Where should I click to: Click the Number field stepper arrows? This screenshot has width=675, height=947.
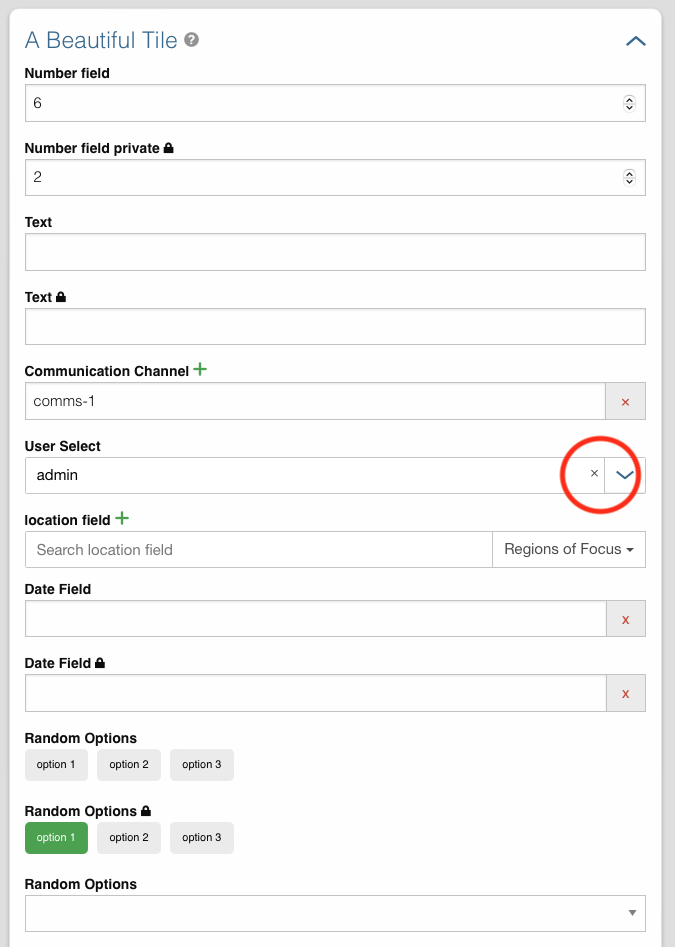tap(629, 103)
